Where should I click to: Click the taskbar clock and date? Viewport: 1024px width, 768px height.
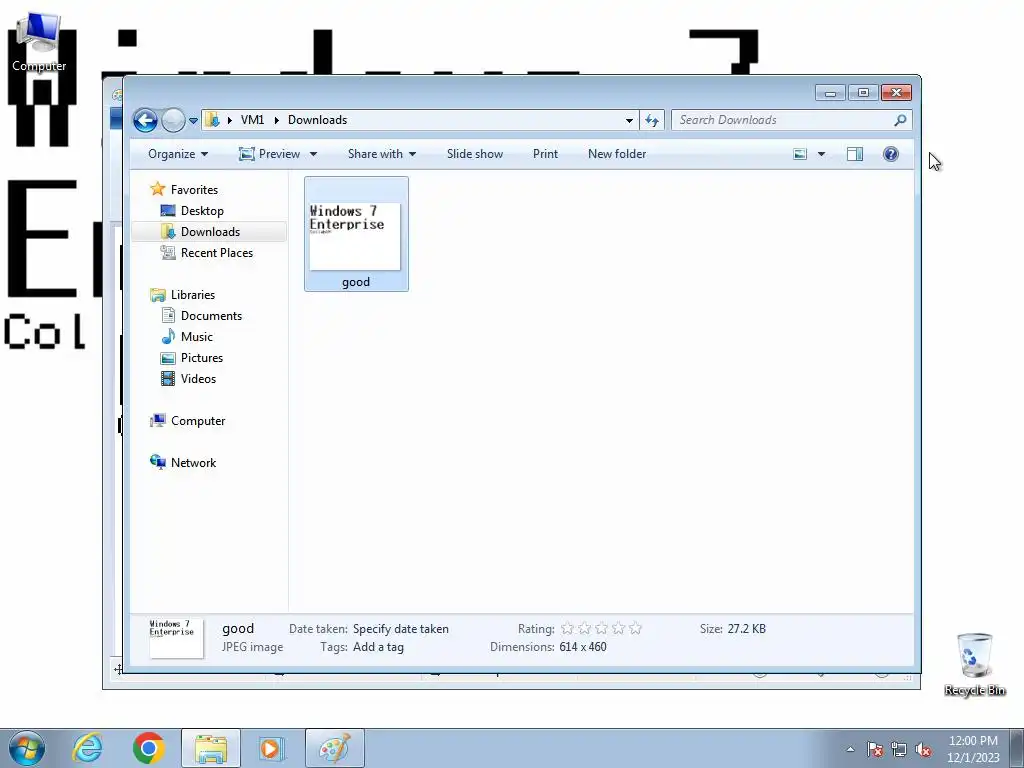[x=973, y=749]
